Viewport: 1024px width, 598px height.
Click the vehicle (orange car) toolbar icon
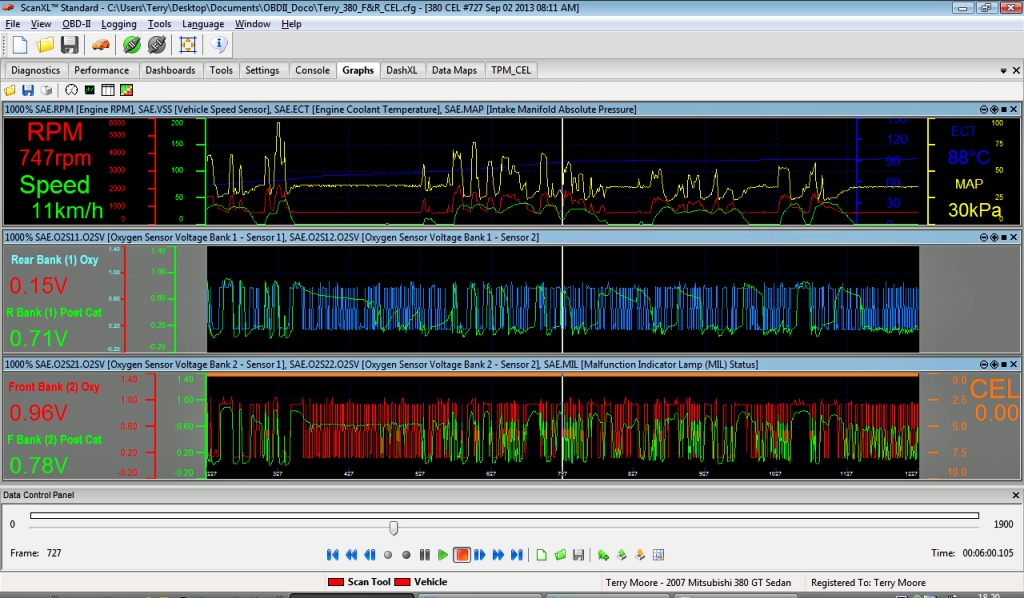101,45
